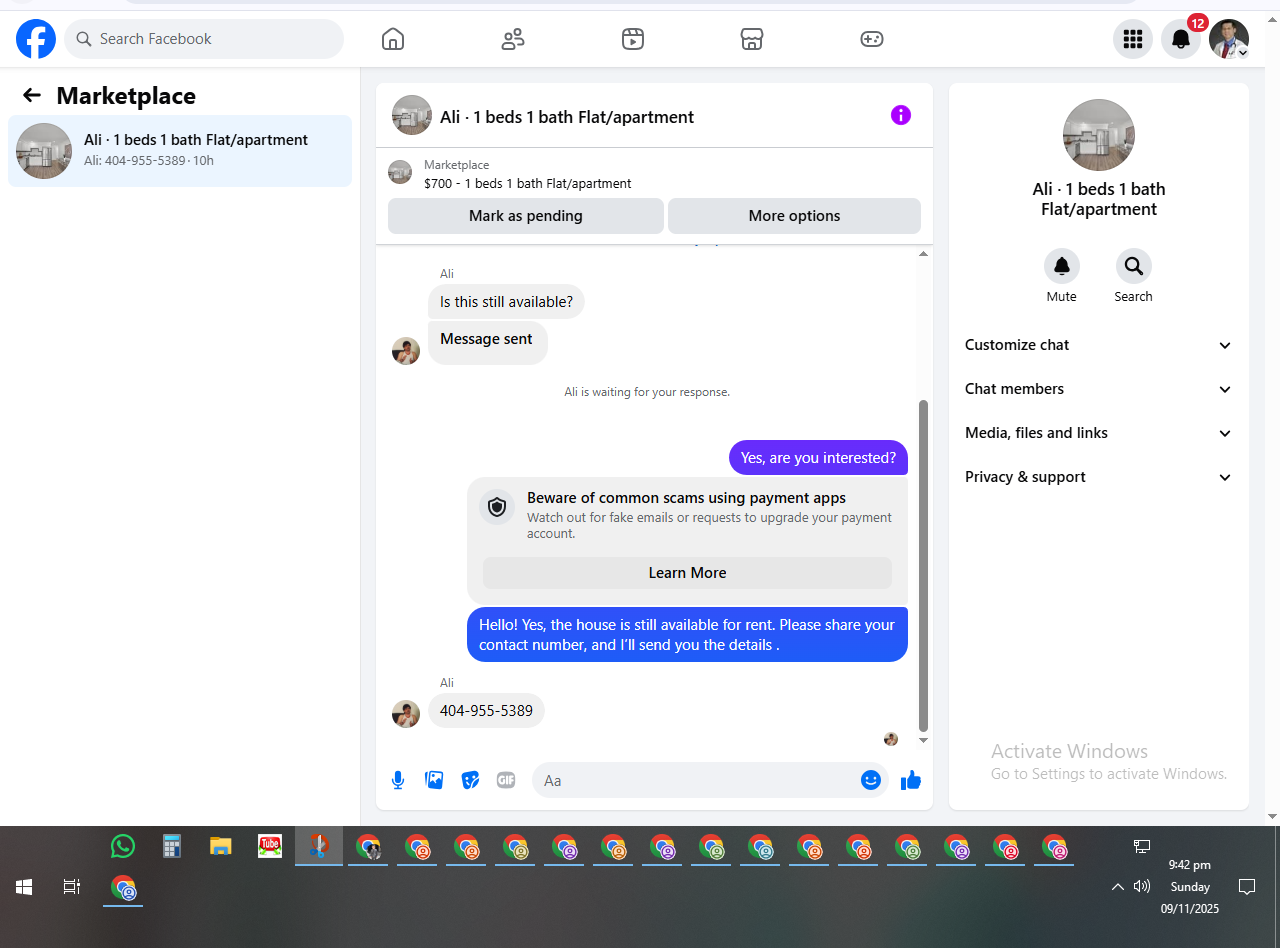The image size is (1280, 948).
Task: Open the Facebook menu grid icon
Action: tap(1133, 39)
